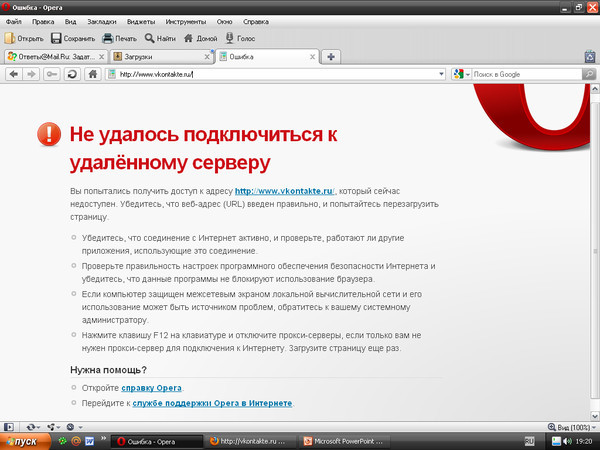Switch to Ошибка - Opera taskbar button
Image resolution: width=600 pixels, height=450 pixels.
[x=157, y=441]
